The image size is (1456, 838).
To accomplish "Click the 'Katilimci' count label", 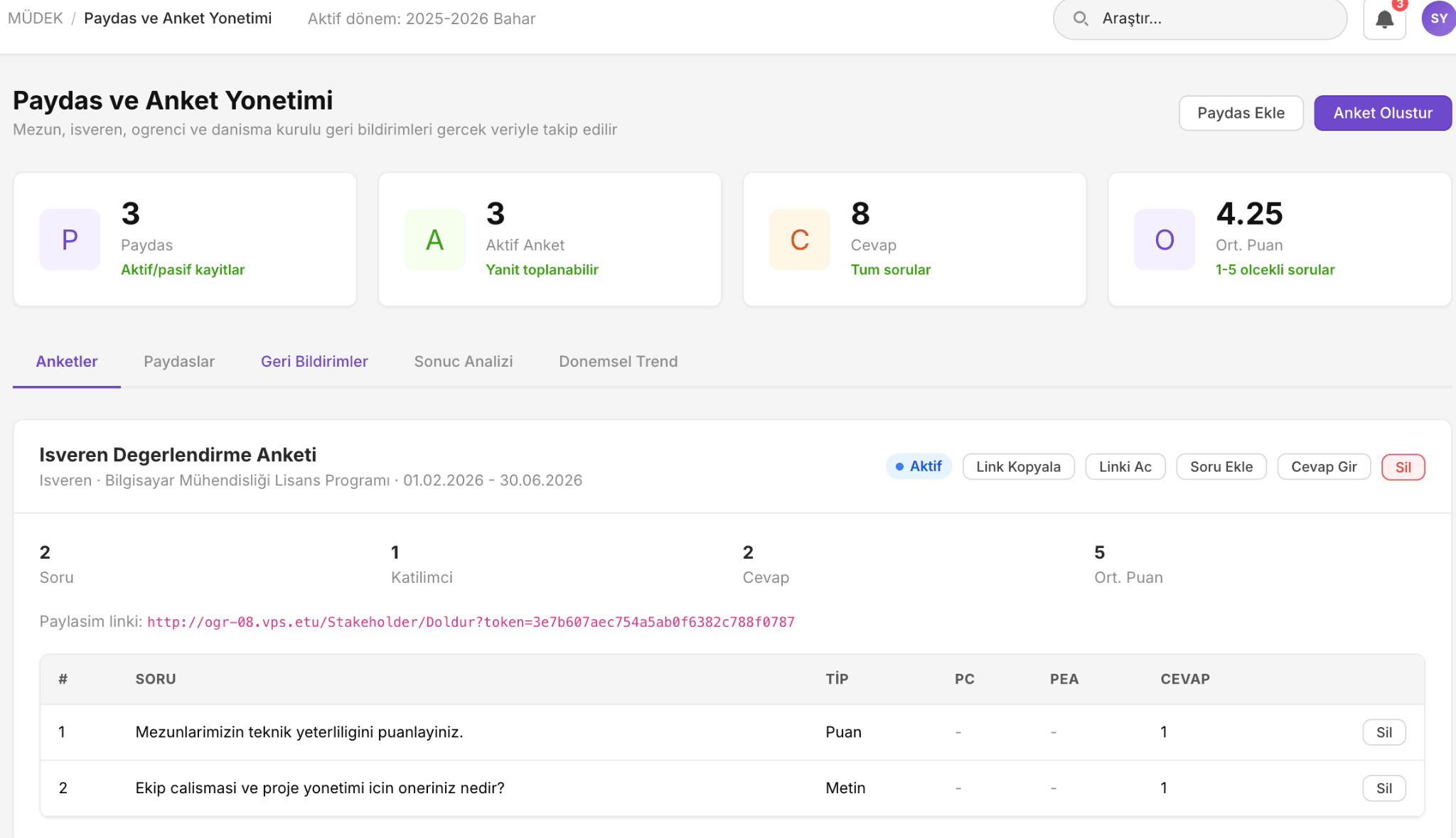I will point(422,577).
